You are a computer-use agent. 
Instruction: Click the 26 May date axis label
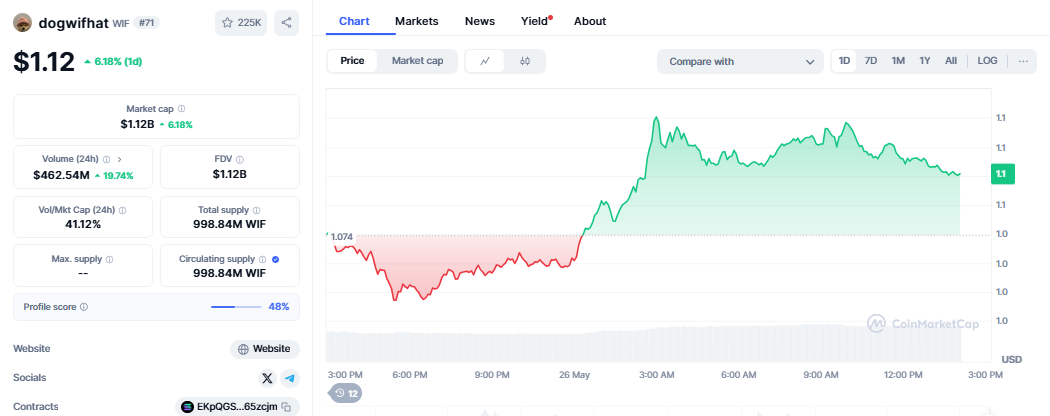pos(575,375)
